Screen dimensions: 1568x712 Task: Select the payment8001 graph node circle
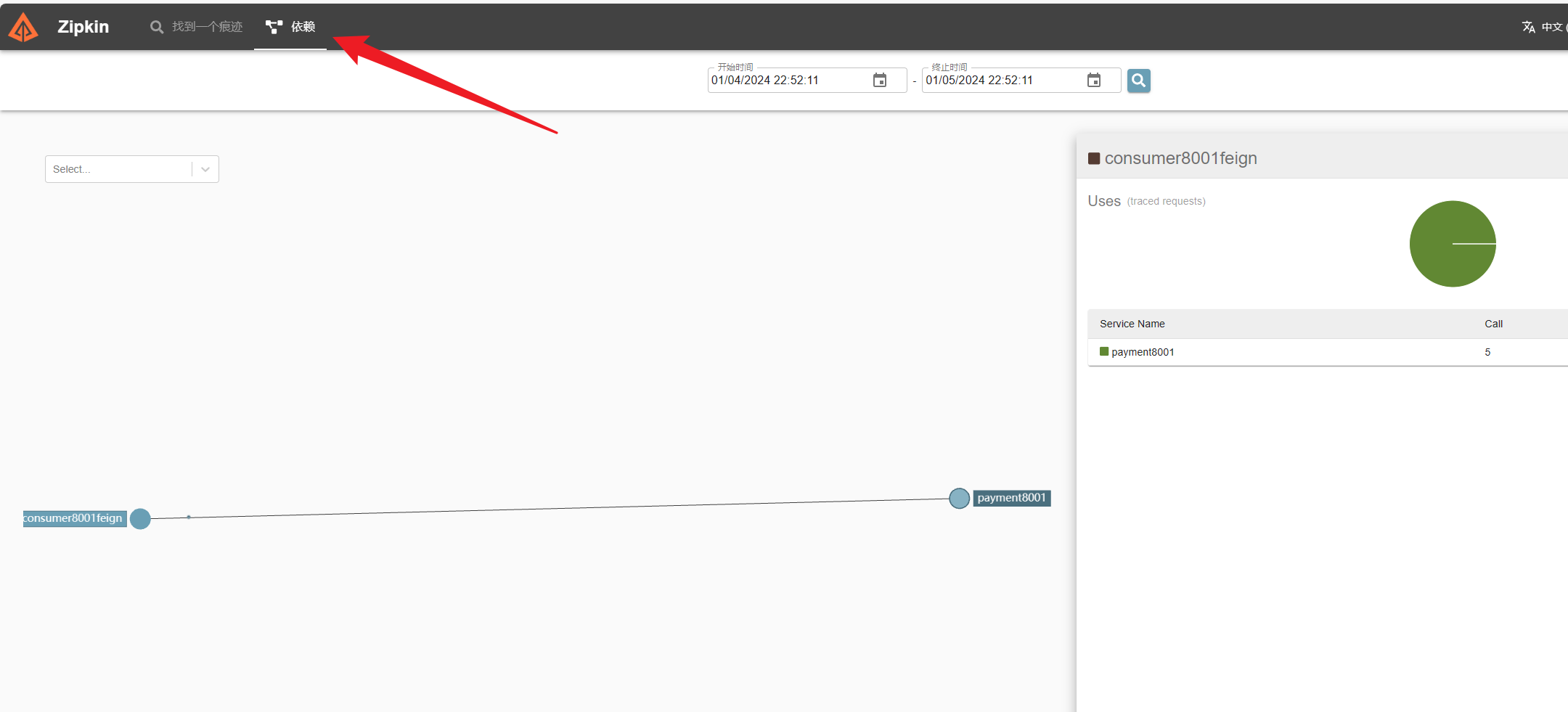click(x=959, y=499)
